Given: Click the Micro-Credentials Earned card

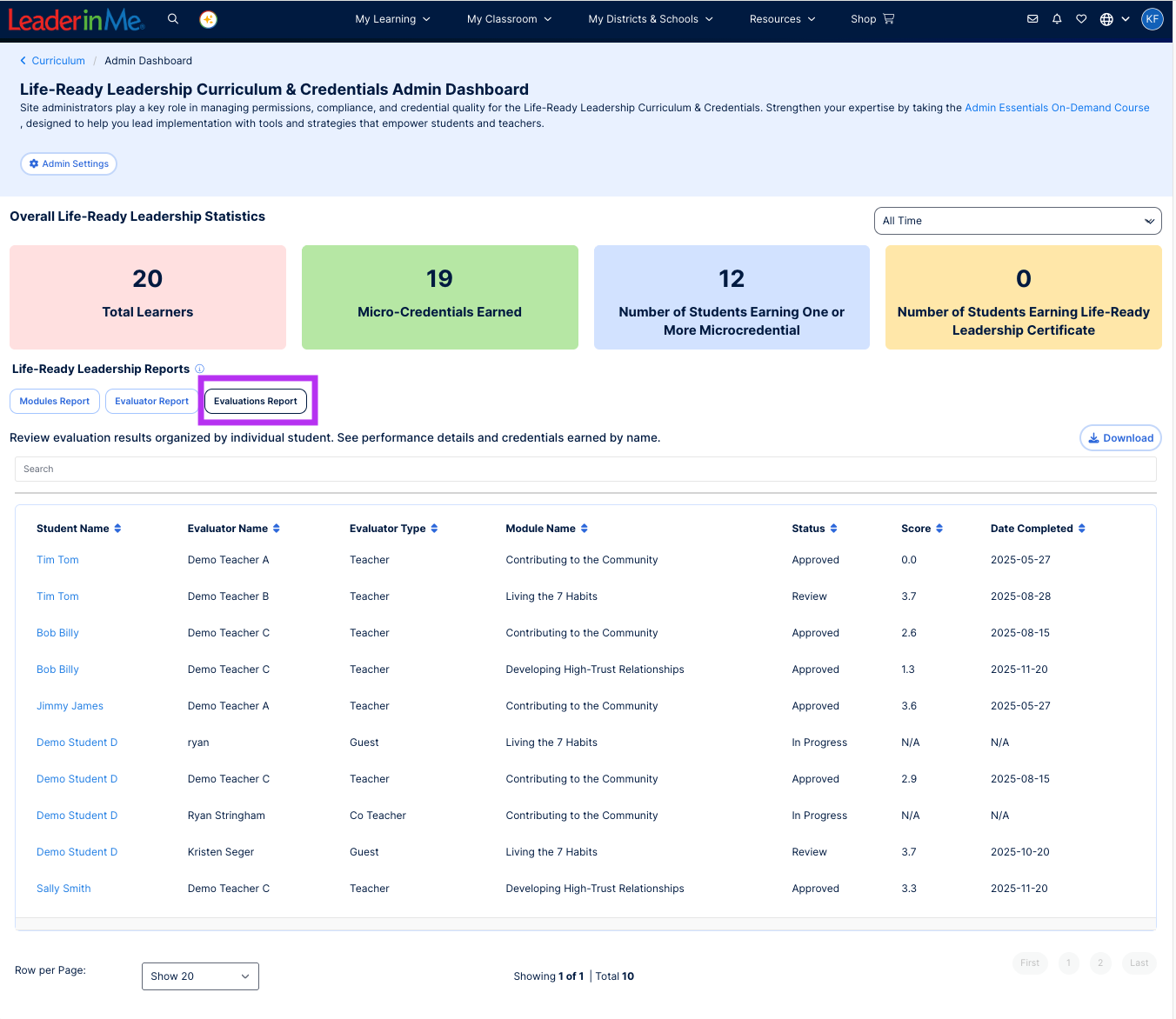Looking at the screenshot, I should tap(440, 297).
